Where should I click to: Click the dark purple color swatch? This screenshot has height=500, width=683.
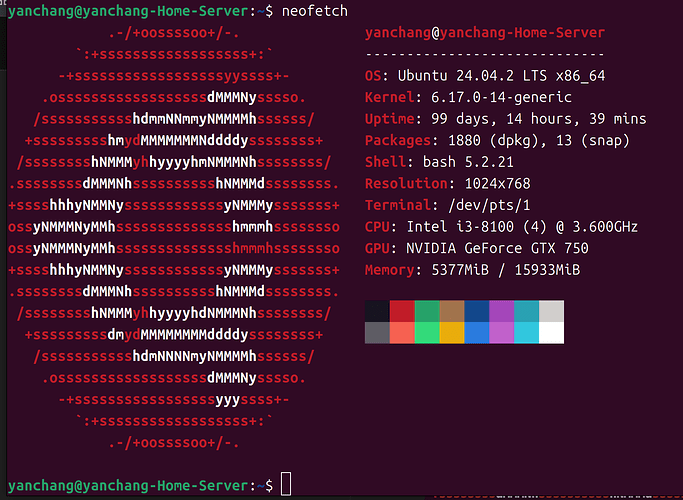[501, 311]
